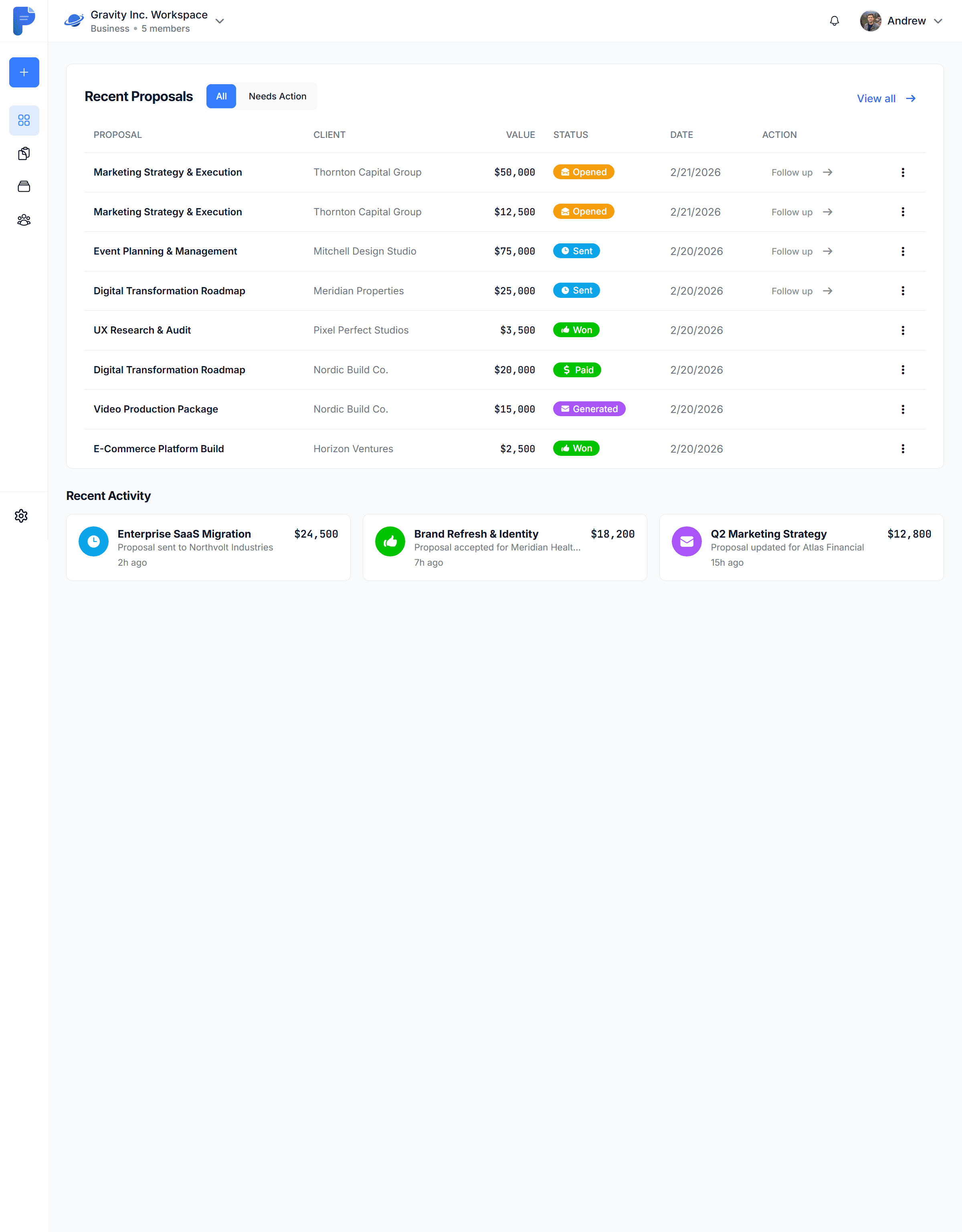Open the team members icon in sidebar
The image size is (962, 1232).
24,220
